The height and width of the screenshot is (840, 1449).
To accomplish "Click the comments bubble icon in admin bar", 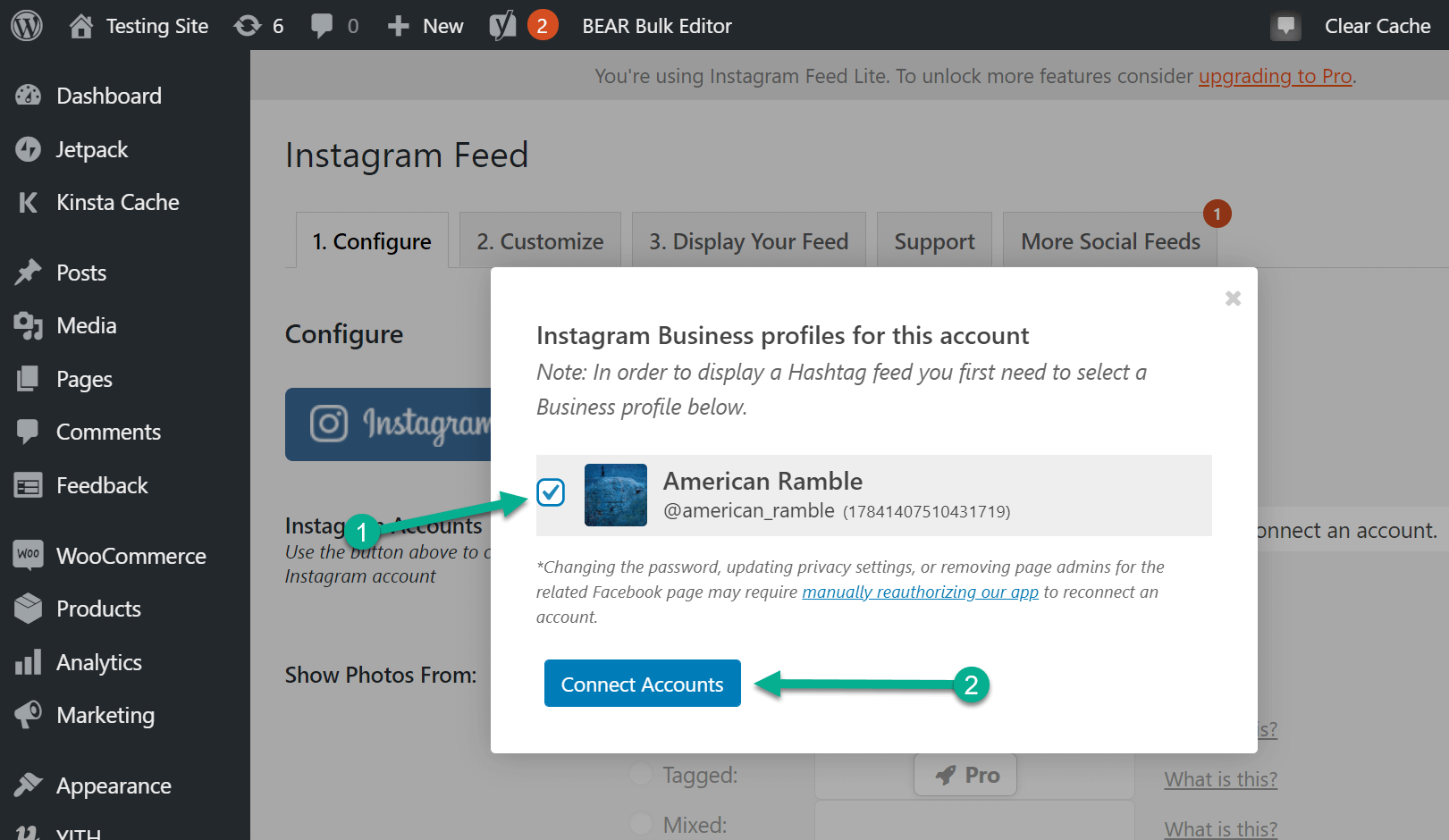I will tap(324, 25).
